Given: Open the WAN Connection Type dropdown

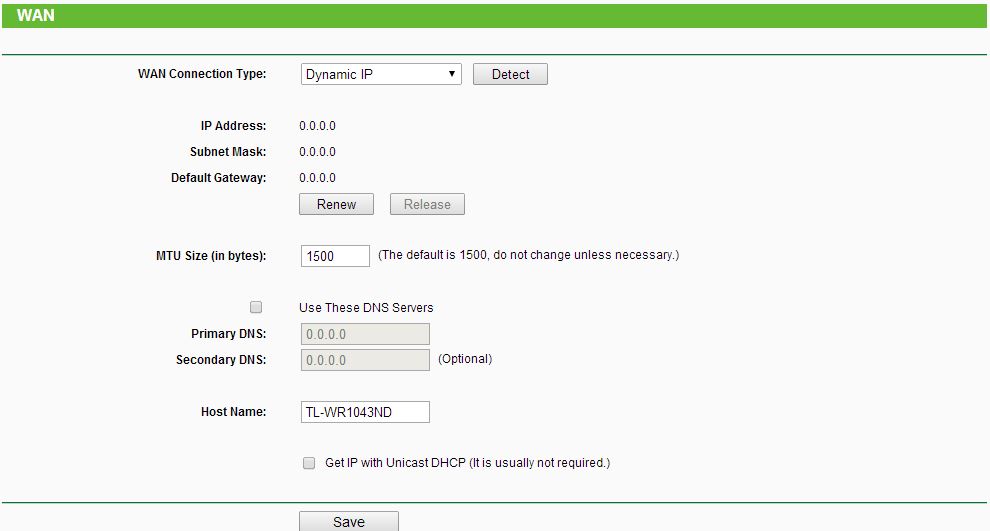Looking at the screenshot, I should pyautogui.click(x=380, y=74).
